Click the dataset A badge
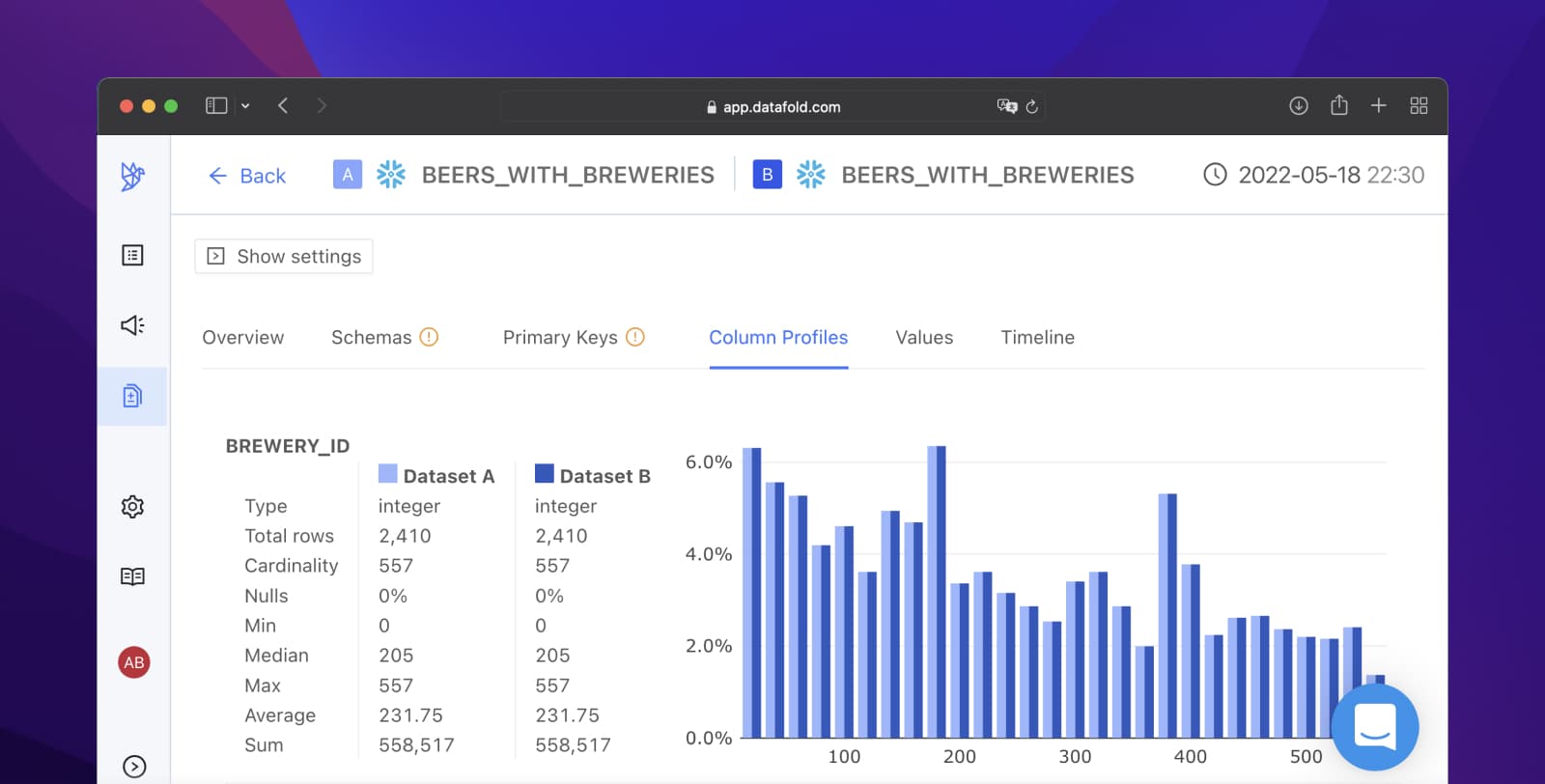1545x784 pixels. (348, 175)
